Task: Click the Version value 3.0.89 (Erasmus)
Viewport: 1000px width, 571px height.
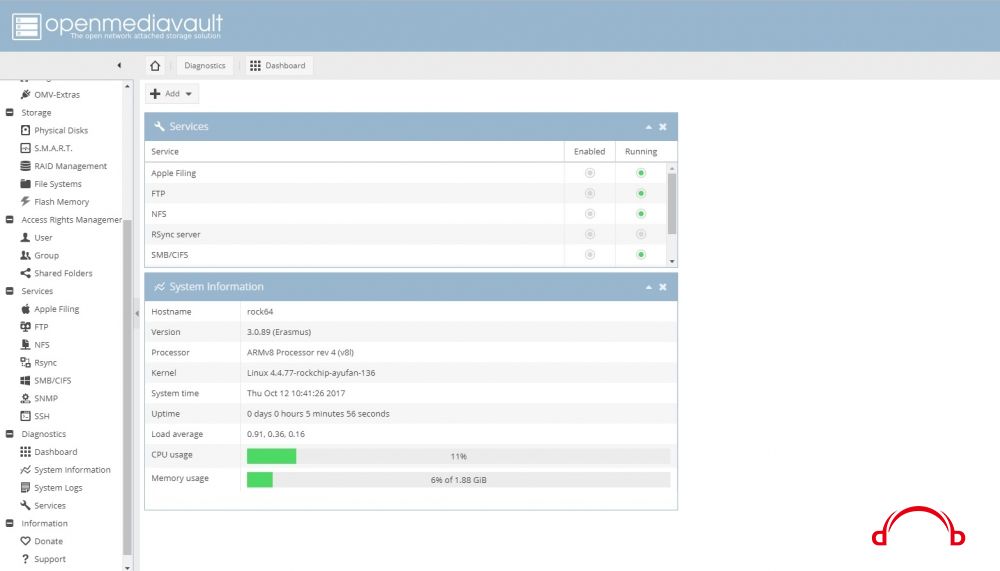Action: (279, 332)
